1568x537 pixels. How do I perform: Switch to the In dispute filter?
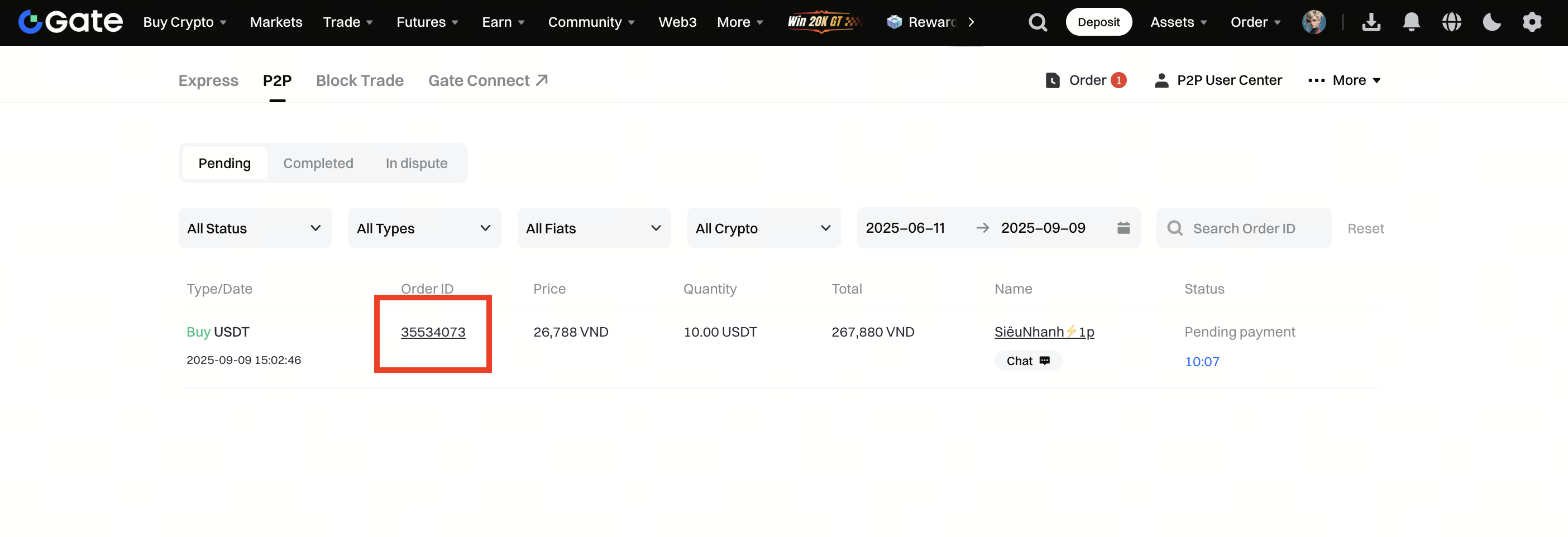[417, 164]
